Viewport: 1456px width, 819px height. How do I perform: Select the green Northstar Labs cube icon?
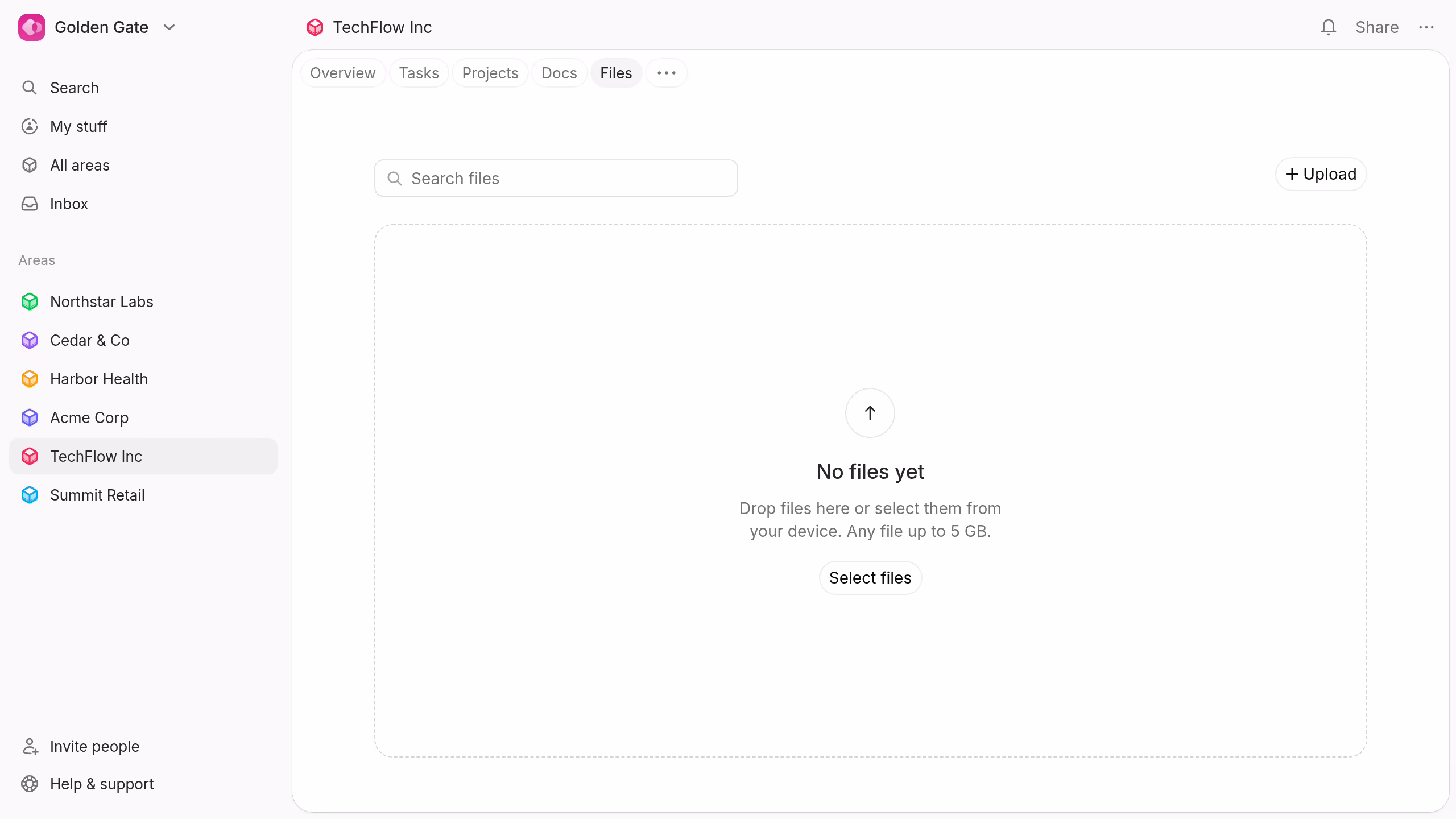point(30,301)
